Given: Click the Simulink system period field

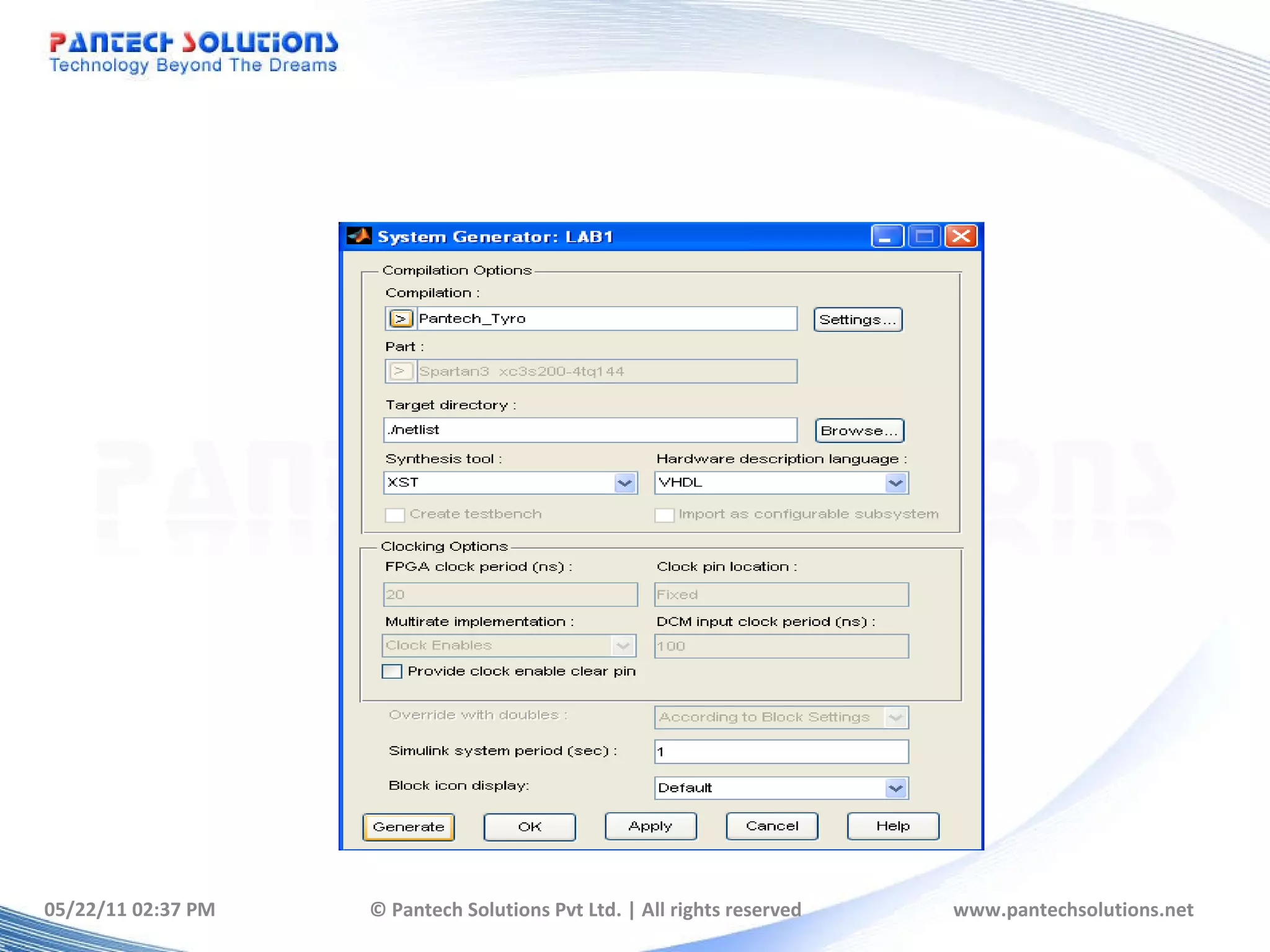Looking at the screenshot, I should click(x=781, y=752).
